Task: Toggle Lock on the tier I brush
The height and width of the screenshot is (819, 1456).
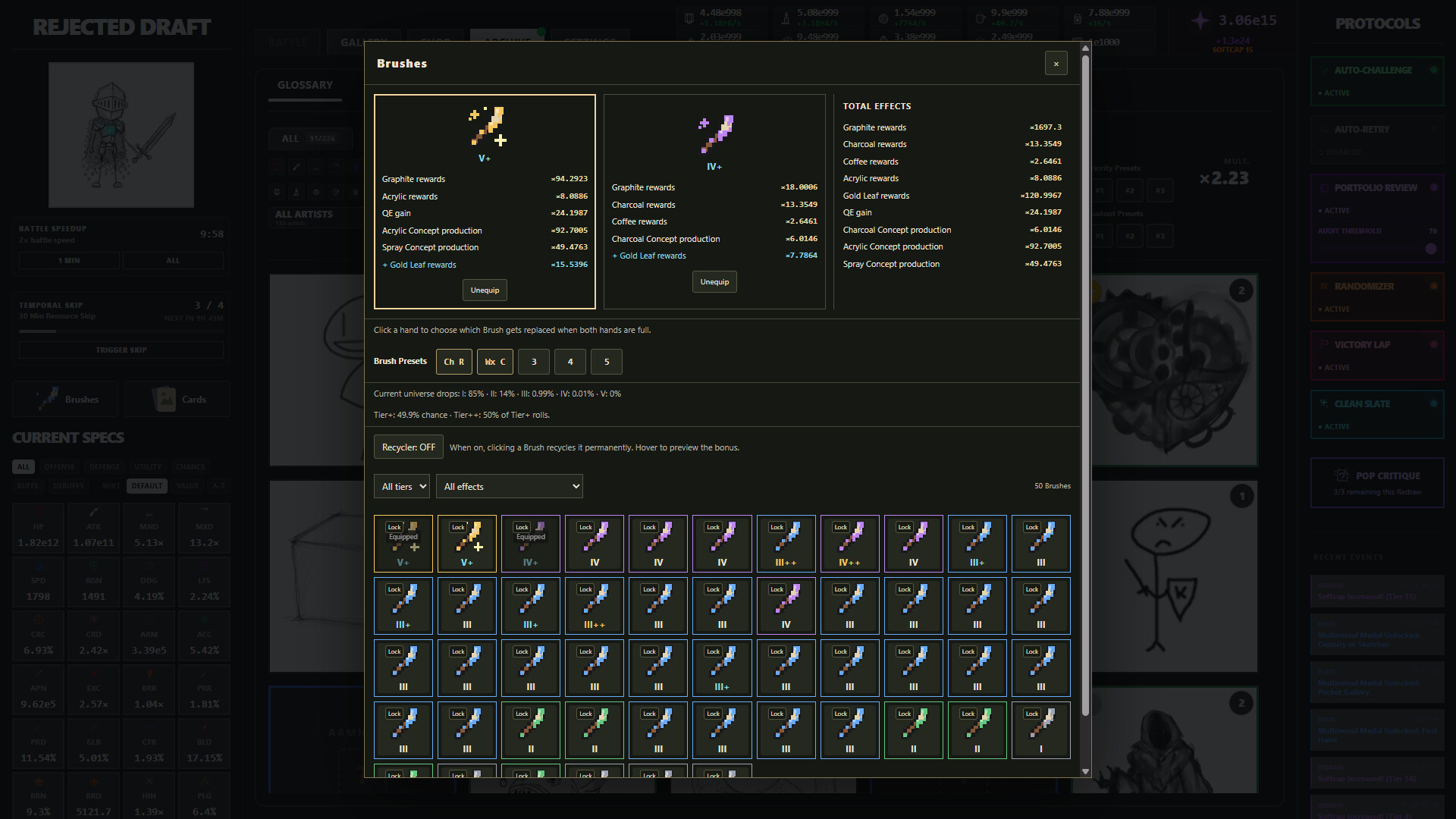Action: point(1031,714)
